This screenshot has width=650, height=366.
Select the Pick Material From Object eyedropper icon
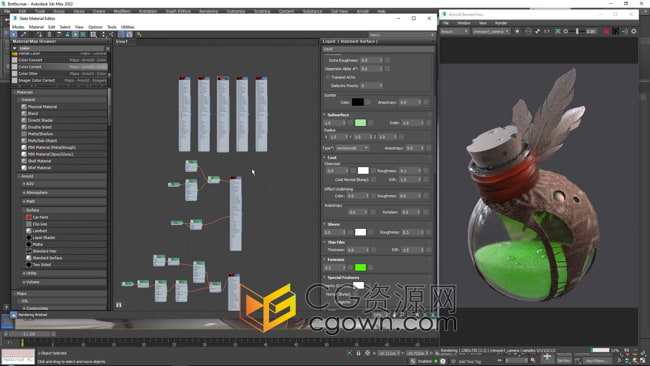[24, 34]
